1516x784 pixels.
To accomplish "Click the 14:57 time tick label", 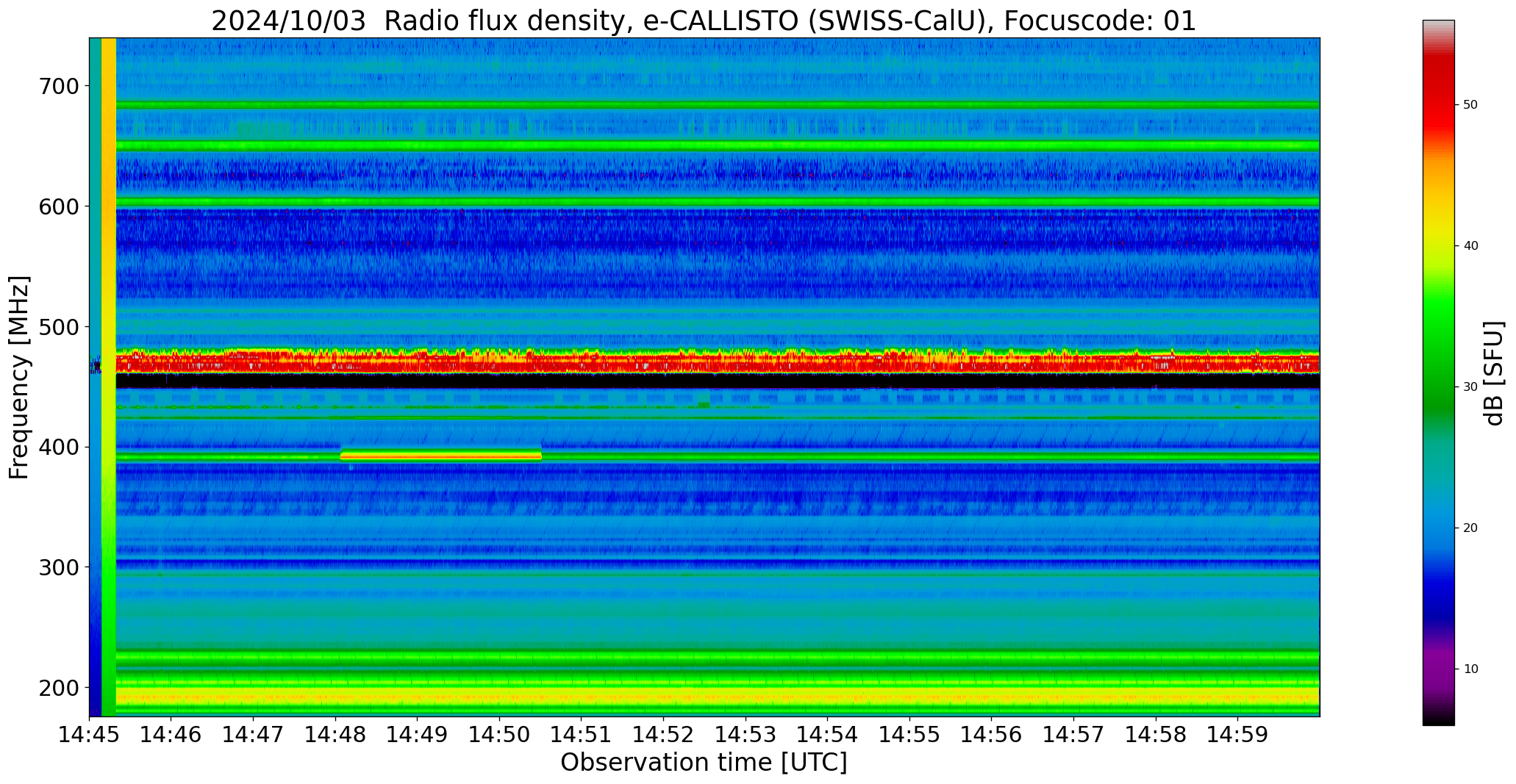I will pos(1074,735).
